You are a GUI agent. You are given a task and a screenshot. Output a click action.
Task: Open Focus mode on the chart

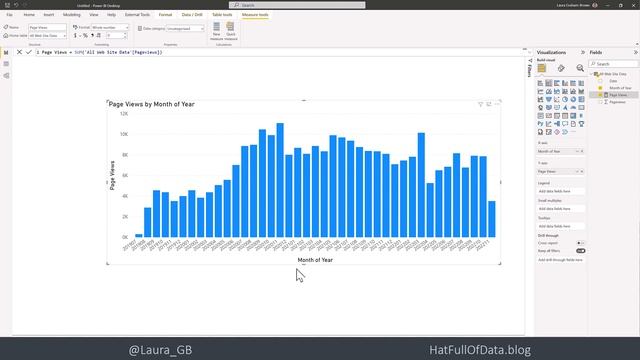tap(489, 104)
